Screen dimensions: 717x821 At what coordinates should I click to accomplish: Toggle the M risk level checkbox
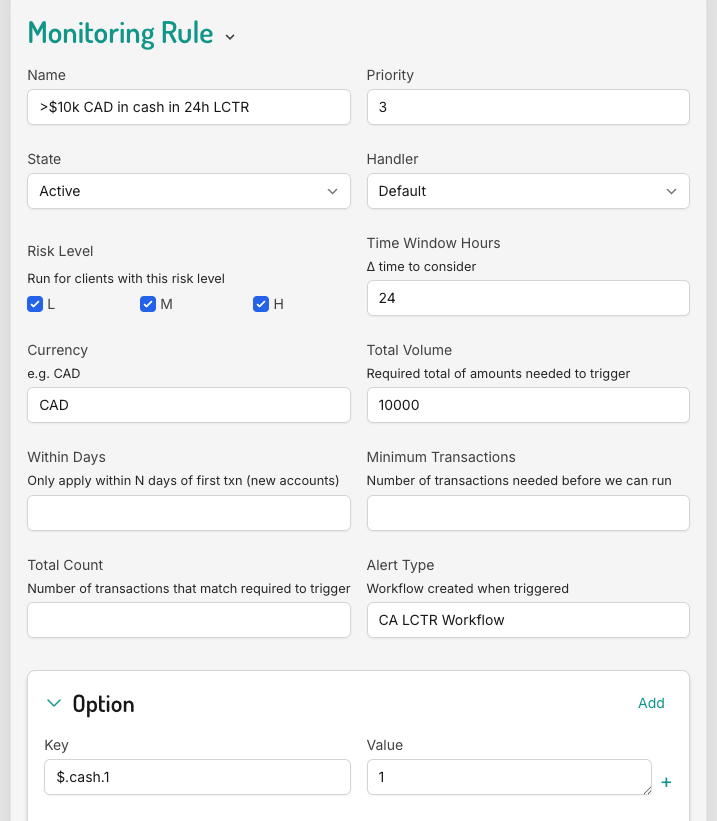pos(148,304)
